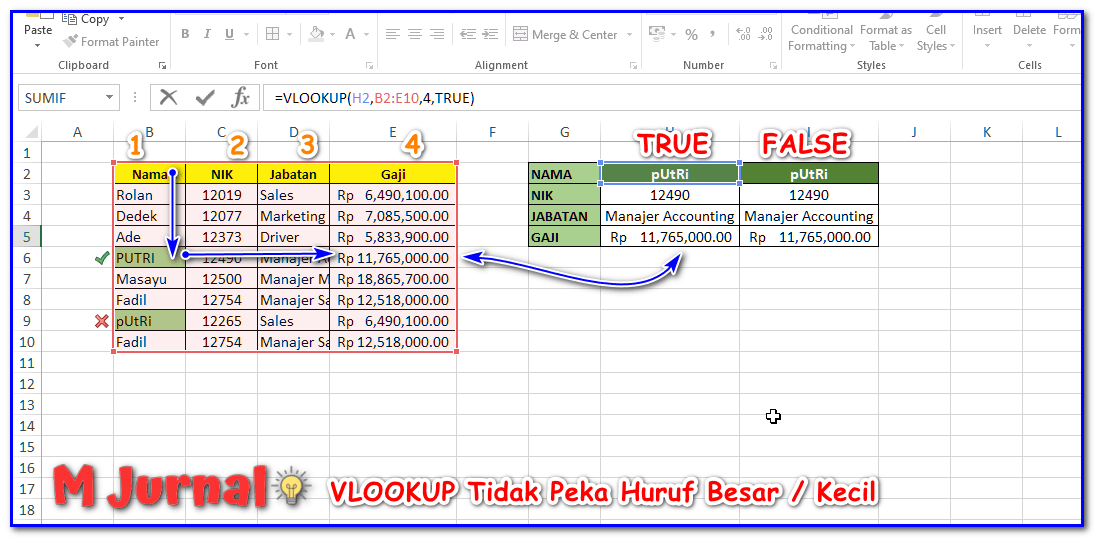1095x538 pixels.
Task: Click Format as Table button
Action: pyautogui.click(x=885, y=36)
